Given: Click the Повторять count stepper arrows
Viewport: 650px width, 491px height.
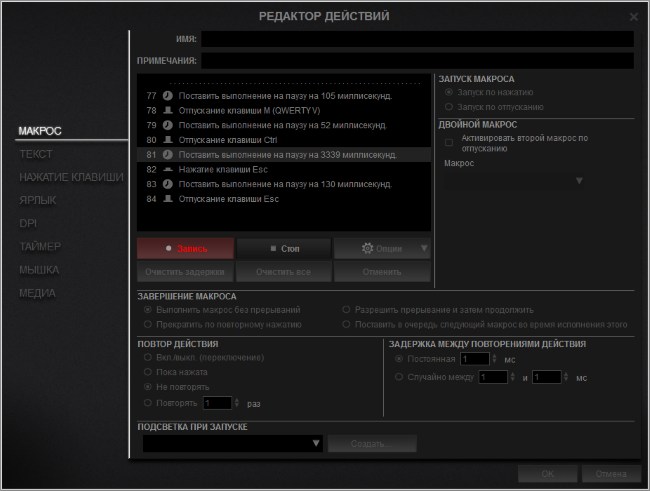Looking at the screenshot, I should click(x=236, y=403).
